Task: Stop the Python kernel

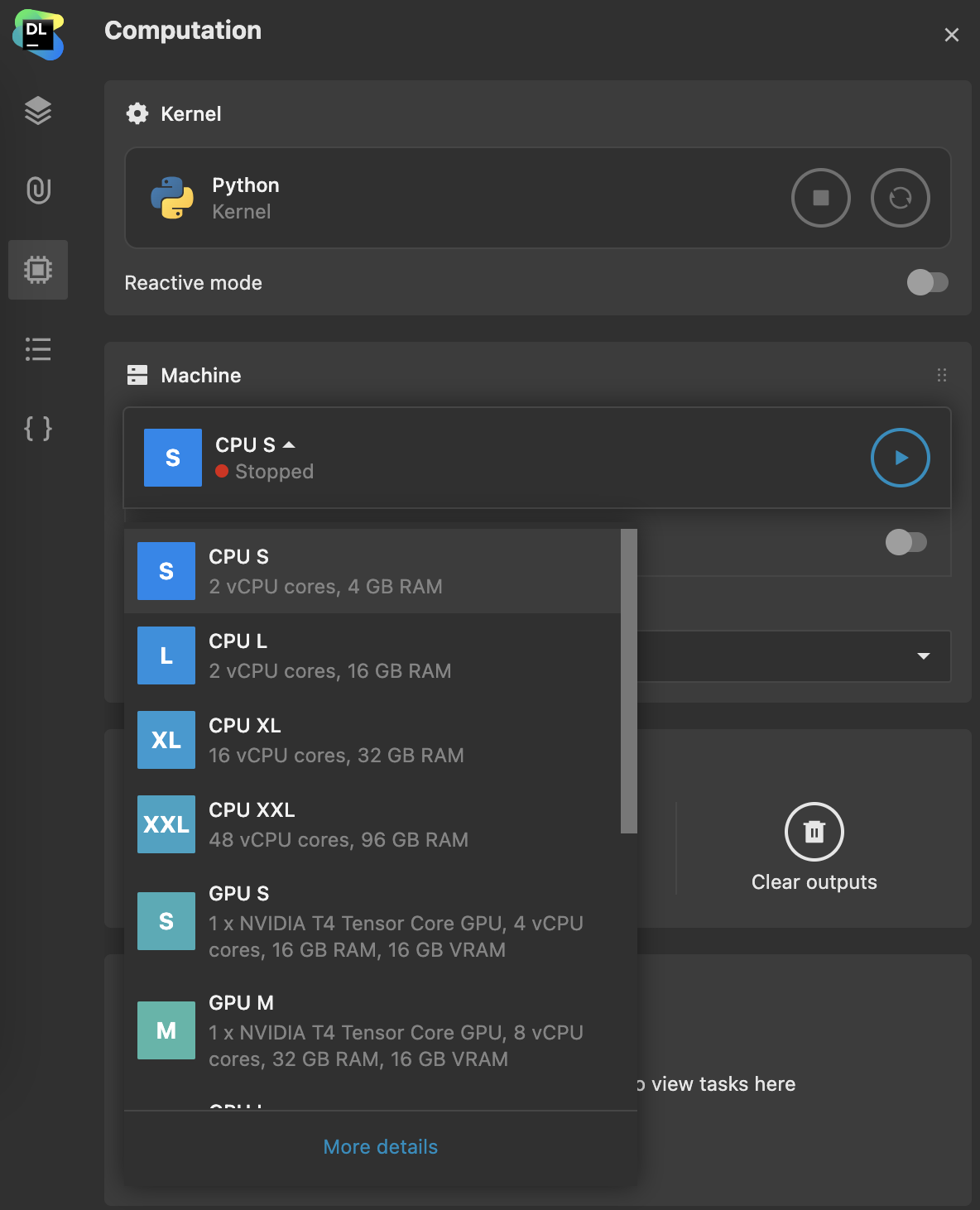Action: pyautogui.click(x=820, y=198)
